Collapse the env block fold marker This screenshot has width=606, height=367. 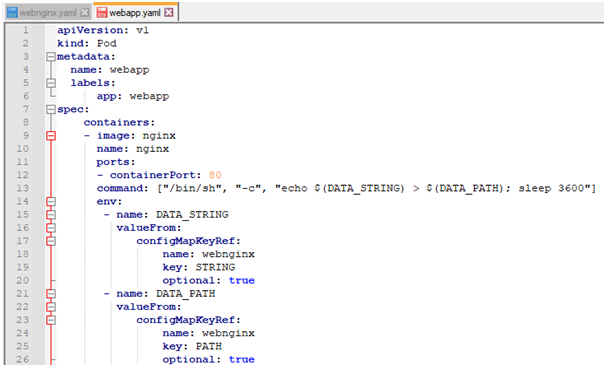pyautogui.click(x=51, y=202)
